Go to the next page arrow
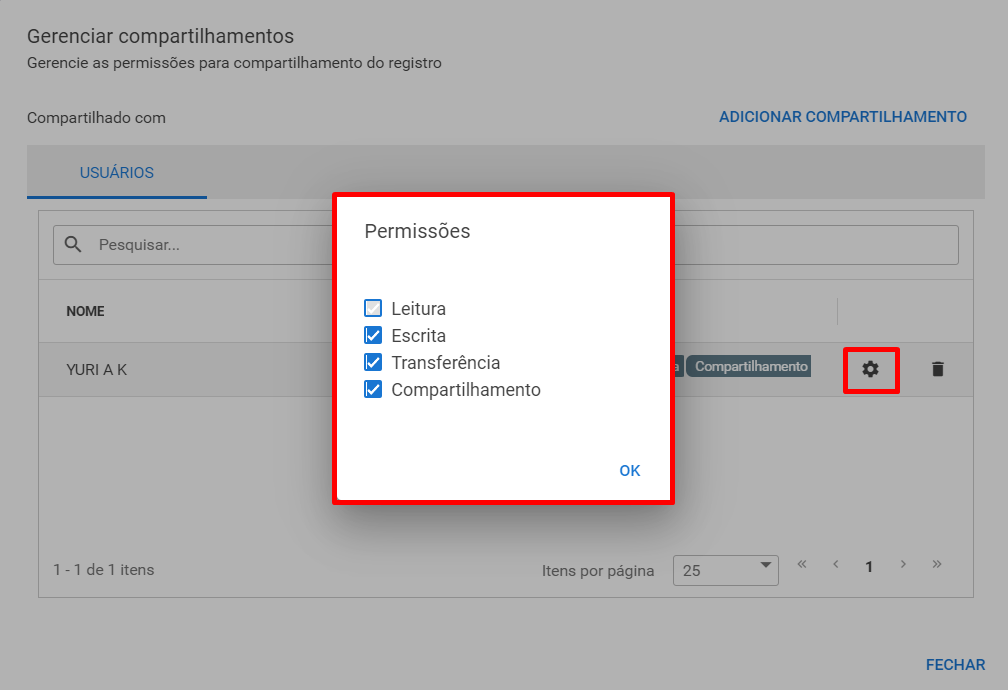Screen dimensions: 1008x690 (x=903, y=565)
